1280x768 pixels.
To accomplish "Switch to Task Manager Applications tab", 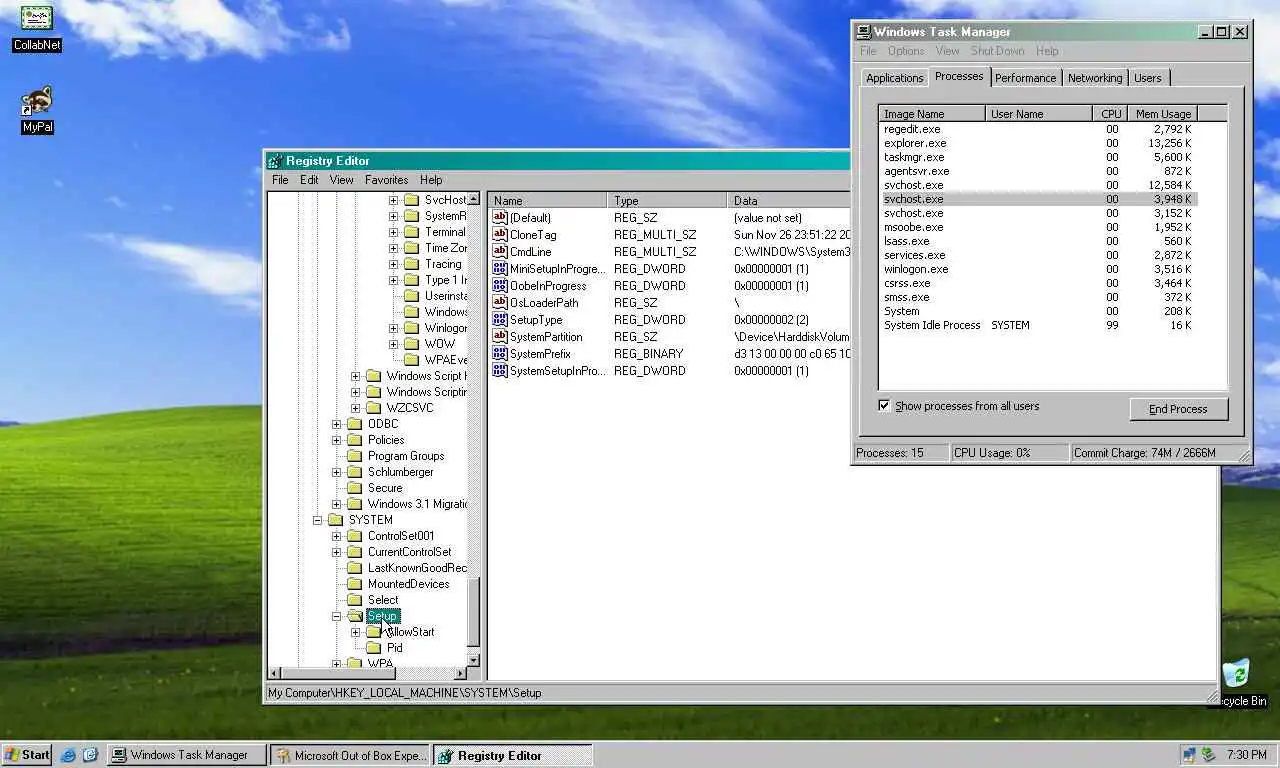I will (894, 78).
